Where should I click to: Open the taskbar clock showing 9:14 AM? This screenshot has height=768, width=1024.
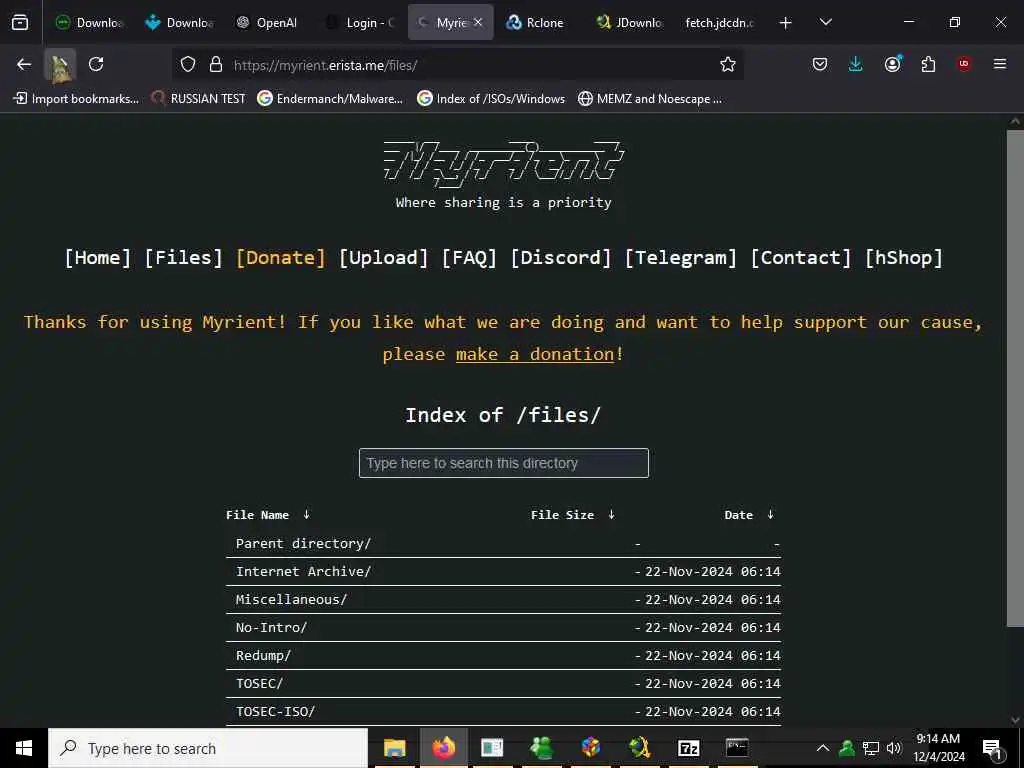(x=938, y=748)
